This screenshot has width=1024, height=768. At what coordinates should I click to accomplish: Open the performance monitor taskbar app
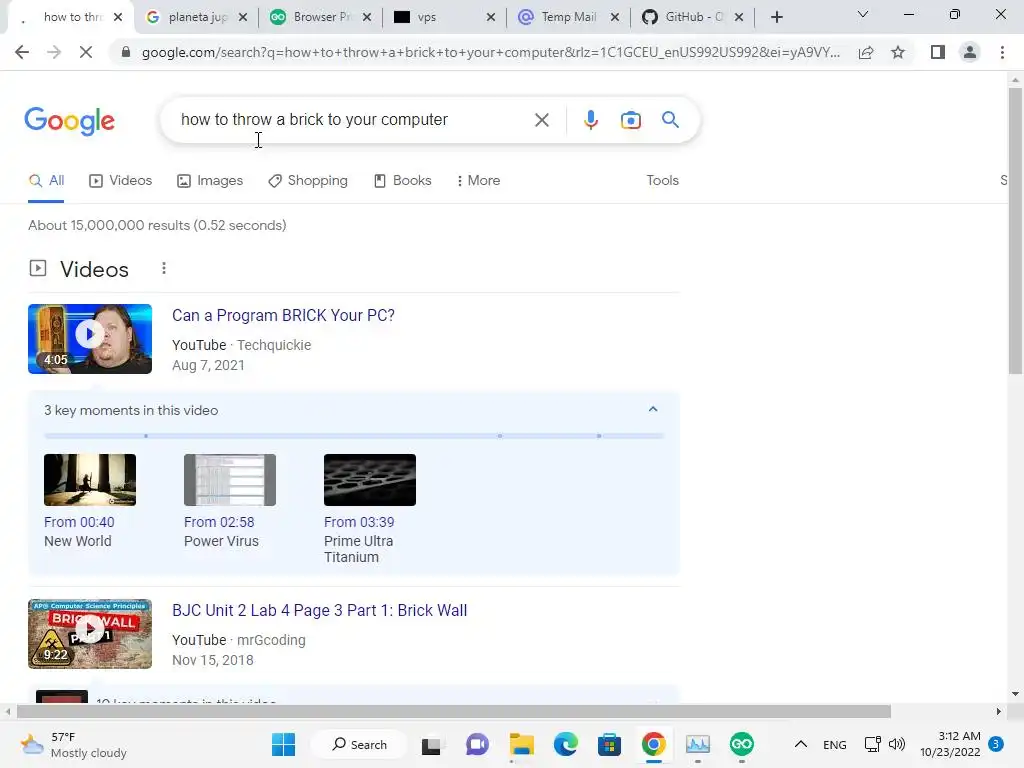(697, 744)
